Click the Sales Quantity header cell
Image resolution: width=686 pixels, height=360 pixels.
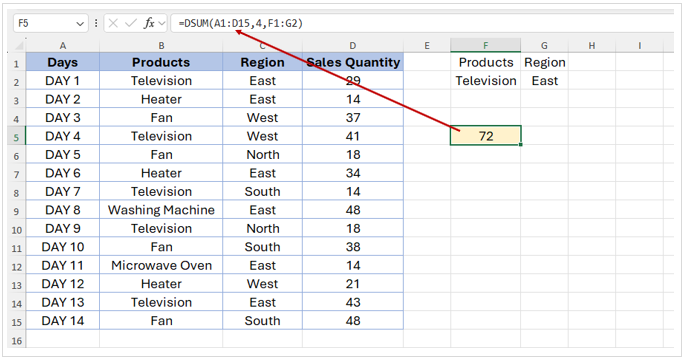pos(353,62)
